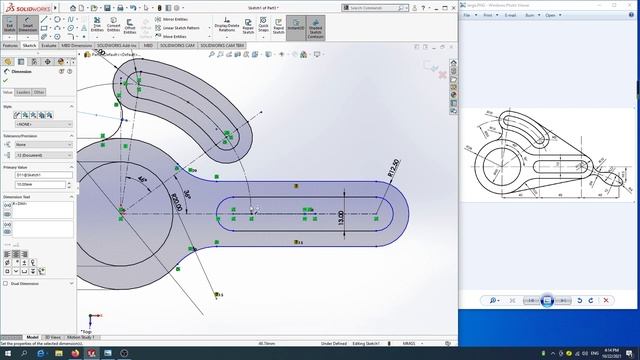Click the Convert Entities tool
The height and width of the screenshot is (360, 640).
113,24
